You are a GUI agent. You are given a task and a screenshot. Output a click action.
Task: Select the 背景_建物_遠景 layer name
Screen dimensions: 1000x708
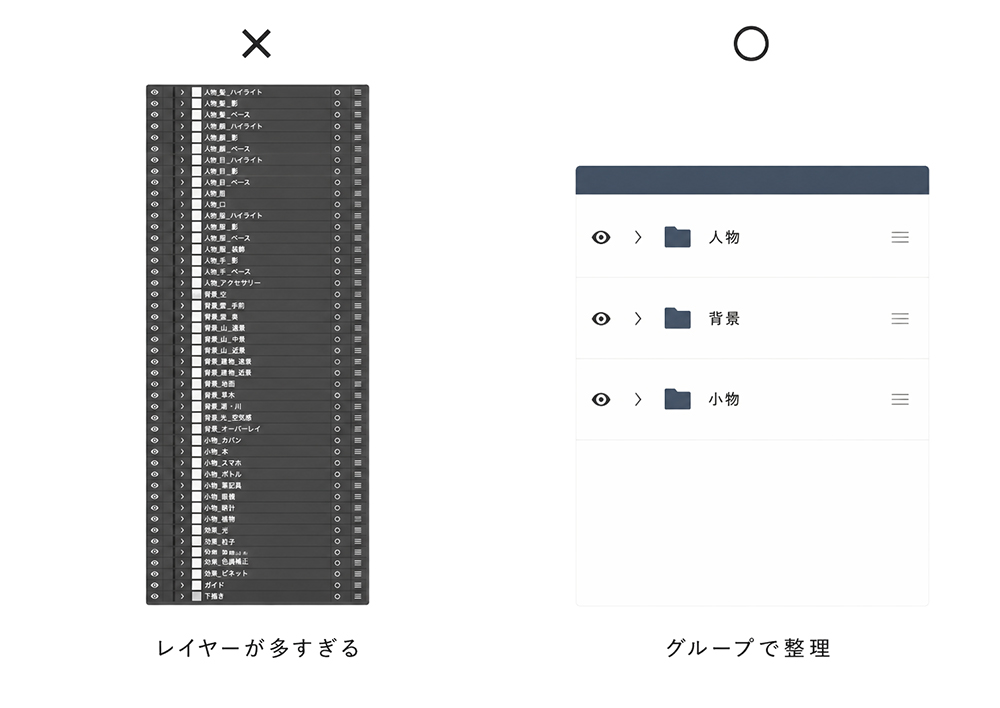[x=228, y=362]
